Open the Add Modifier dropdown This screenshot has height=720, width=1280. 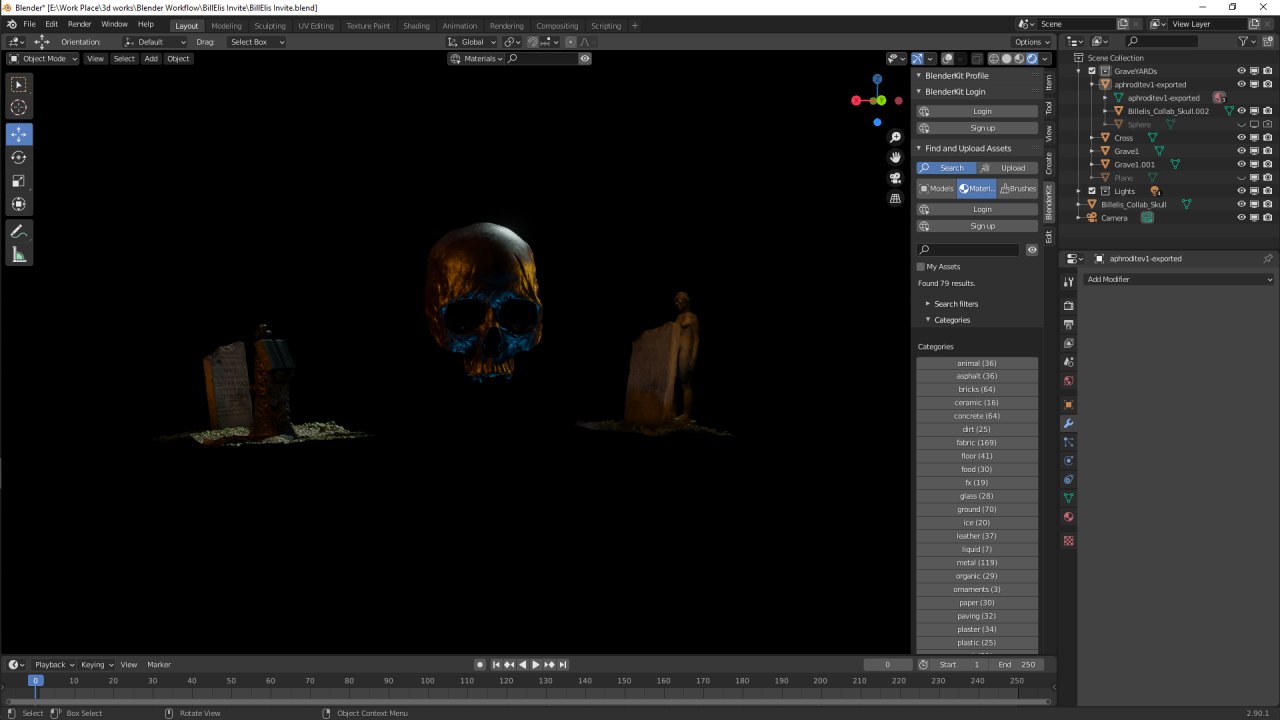pyautogui.click(x=1179, y=279)
